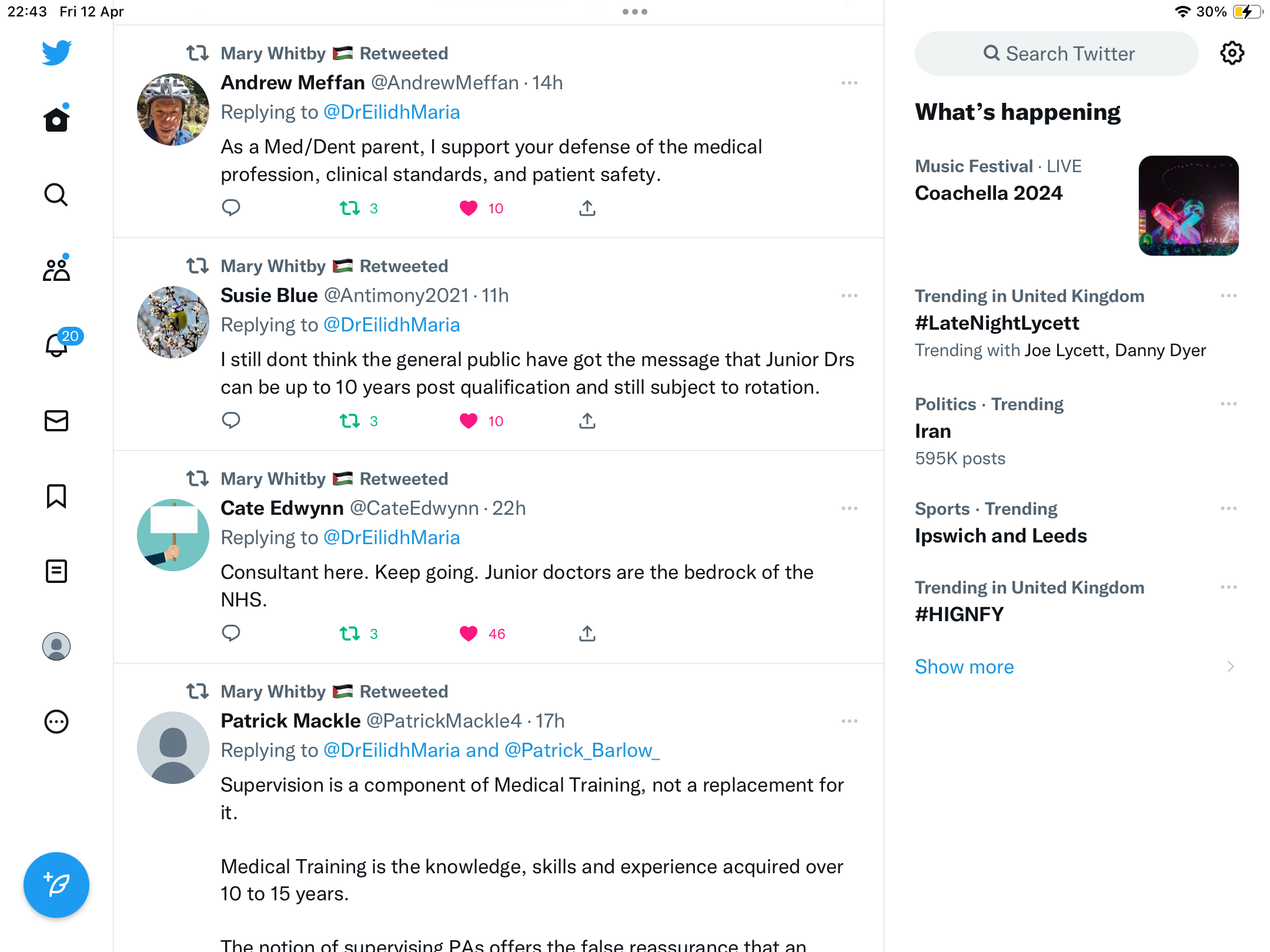Screen dimensions: 1270x952
Task: Unlike Andrew Meffan's tweet via heart
Action: click(469, 208)
